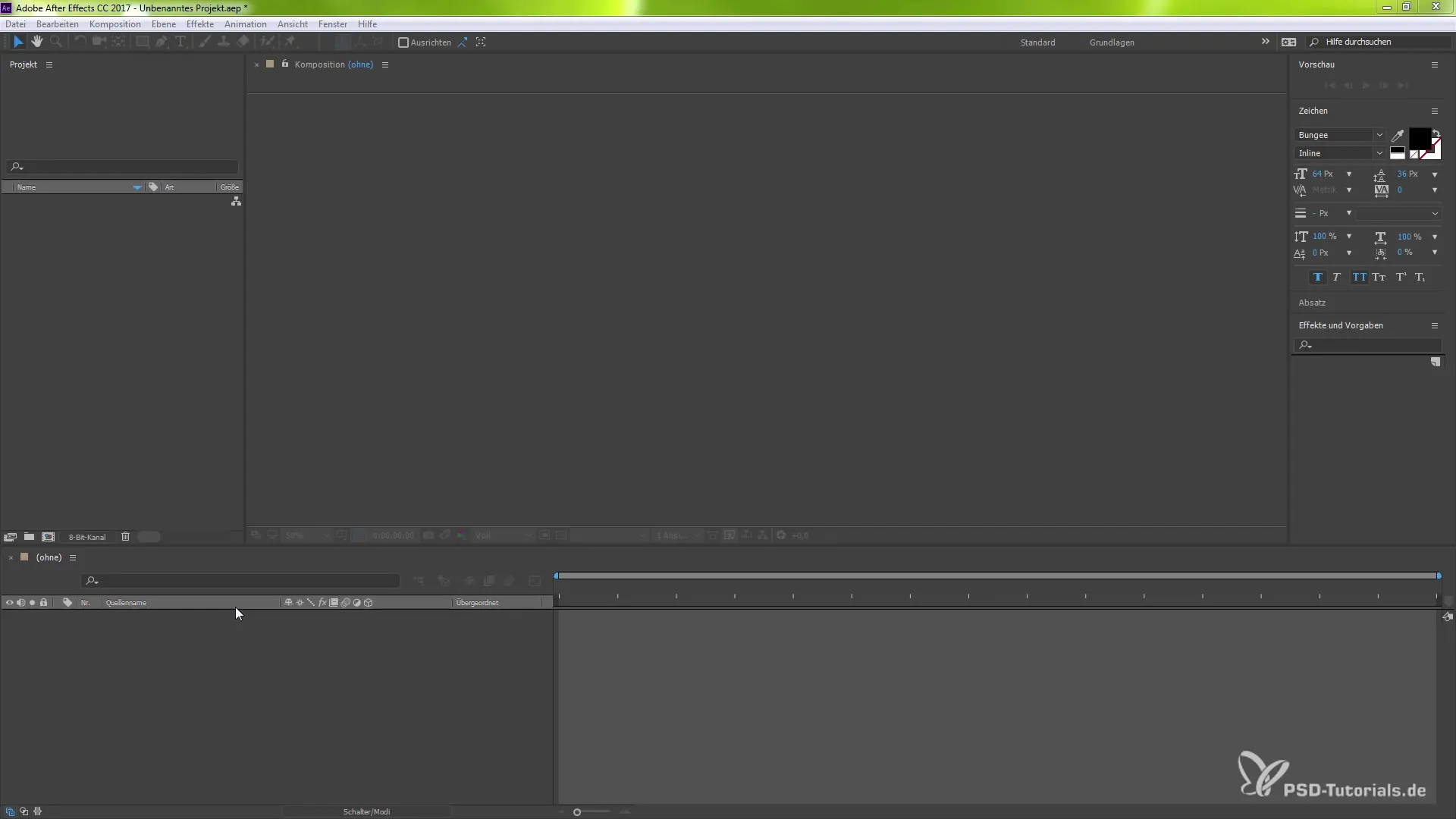Image resolution: width=1456 pixels, height=819 pixels.
Task: Select the Hand tool
Action: (37, 42)
